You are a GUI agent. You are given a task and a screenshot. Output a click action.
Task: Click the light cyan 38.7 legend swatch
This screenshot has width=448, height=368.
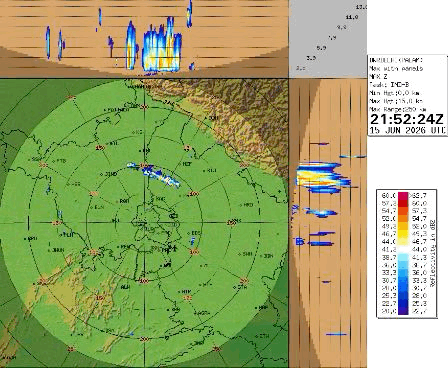[402, 257]
